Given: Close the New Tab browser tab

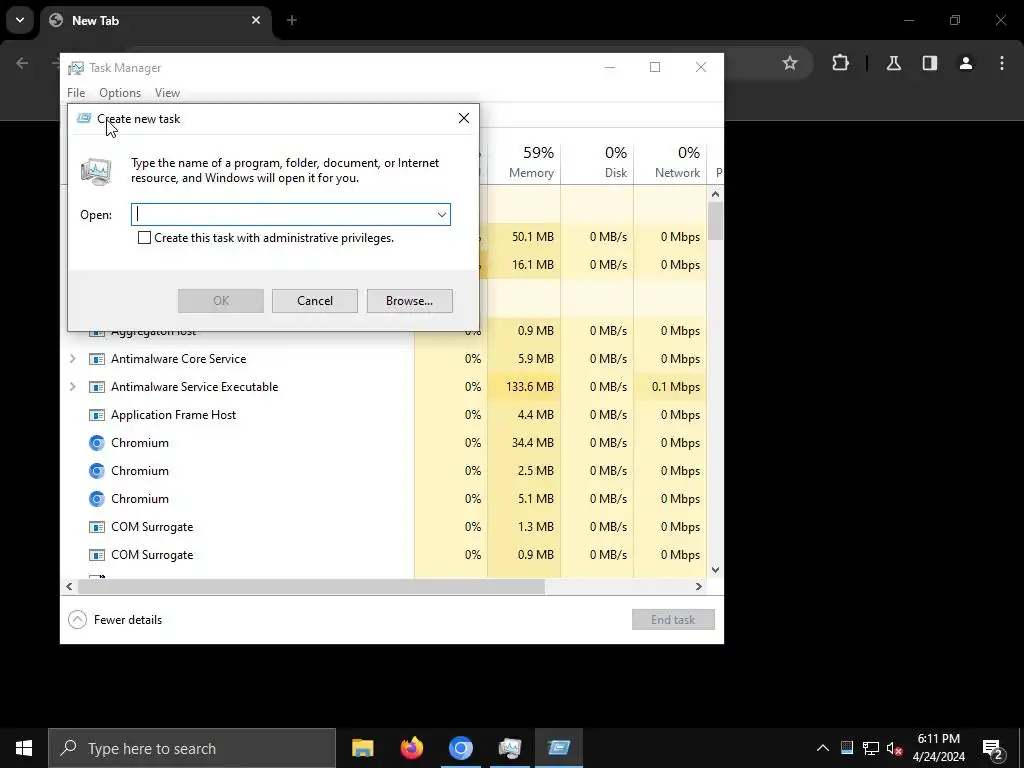Looking at the screenshot, I should (x=256, y=20).
